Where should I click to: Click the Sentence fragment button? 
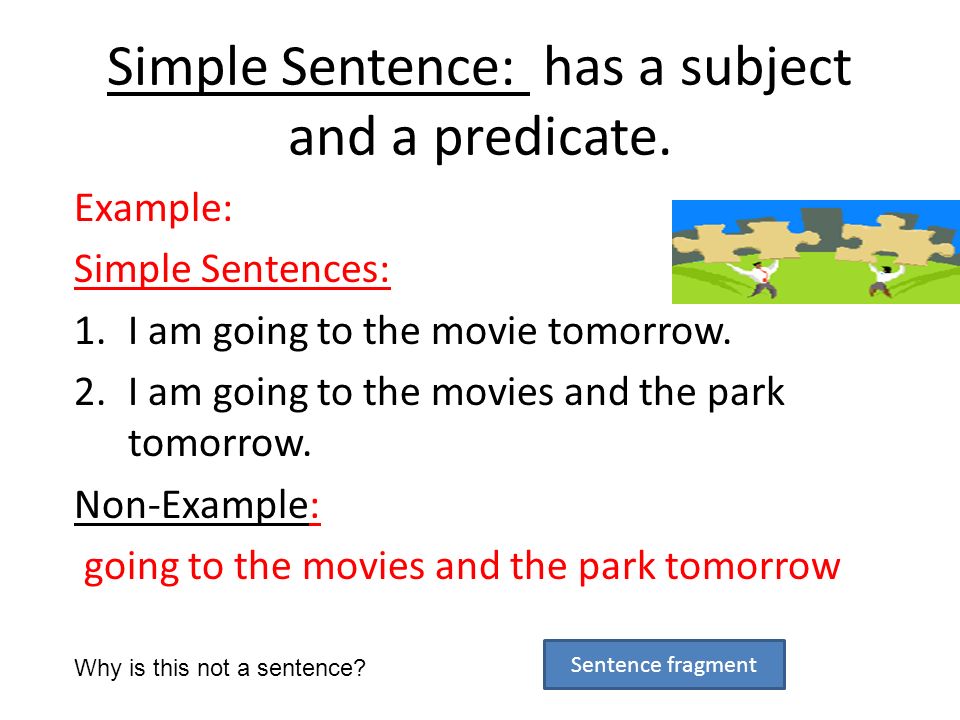point(664,665)
